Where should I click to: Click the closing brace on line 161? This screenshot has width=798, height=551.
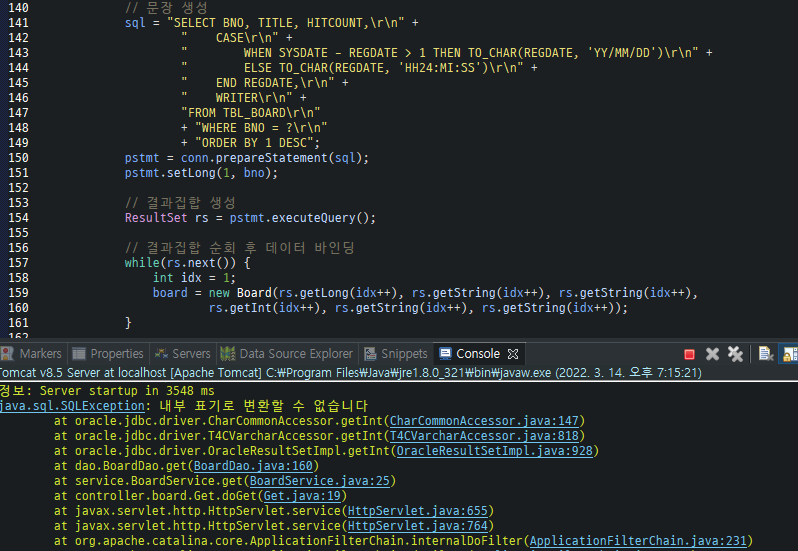click(128, 323)
